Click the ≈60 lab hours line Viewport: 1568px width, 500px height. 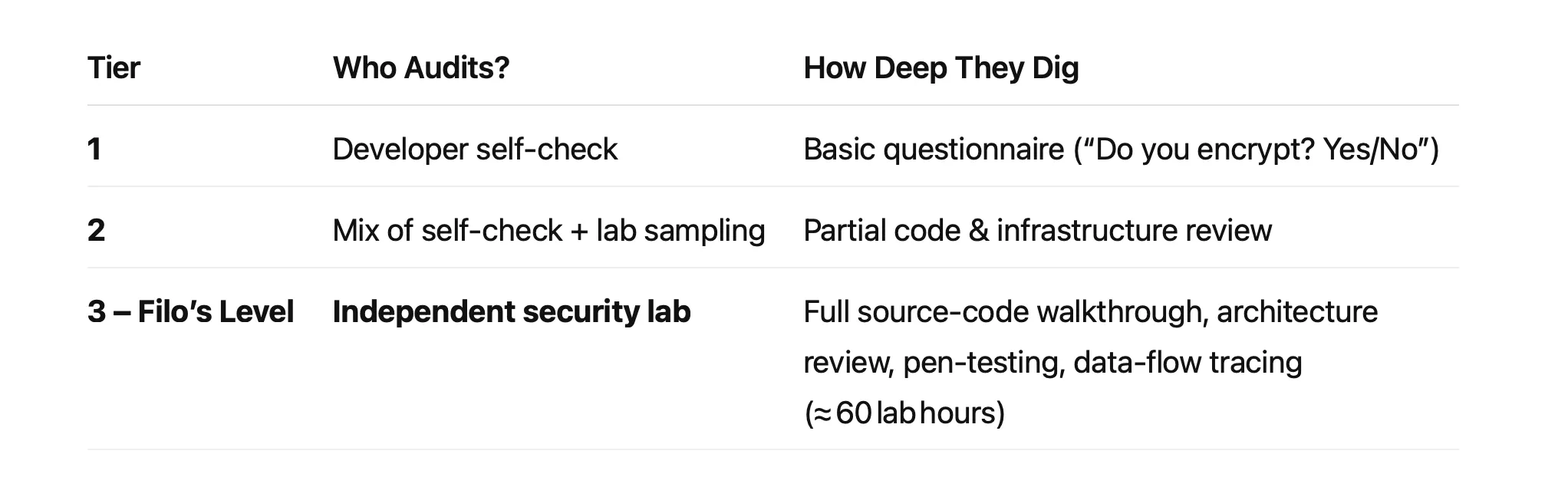pos(904,413)
